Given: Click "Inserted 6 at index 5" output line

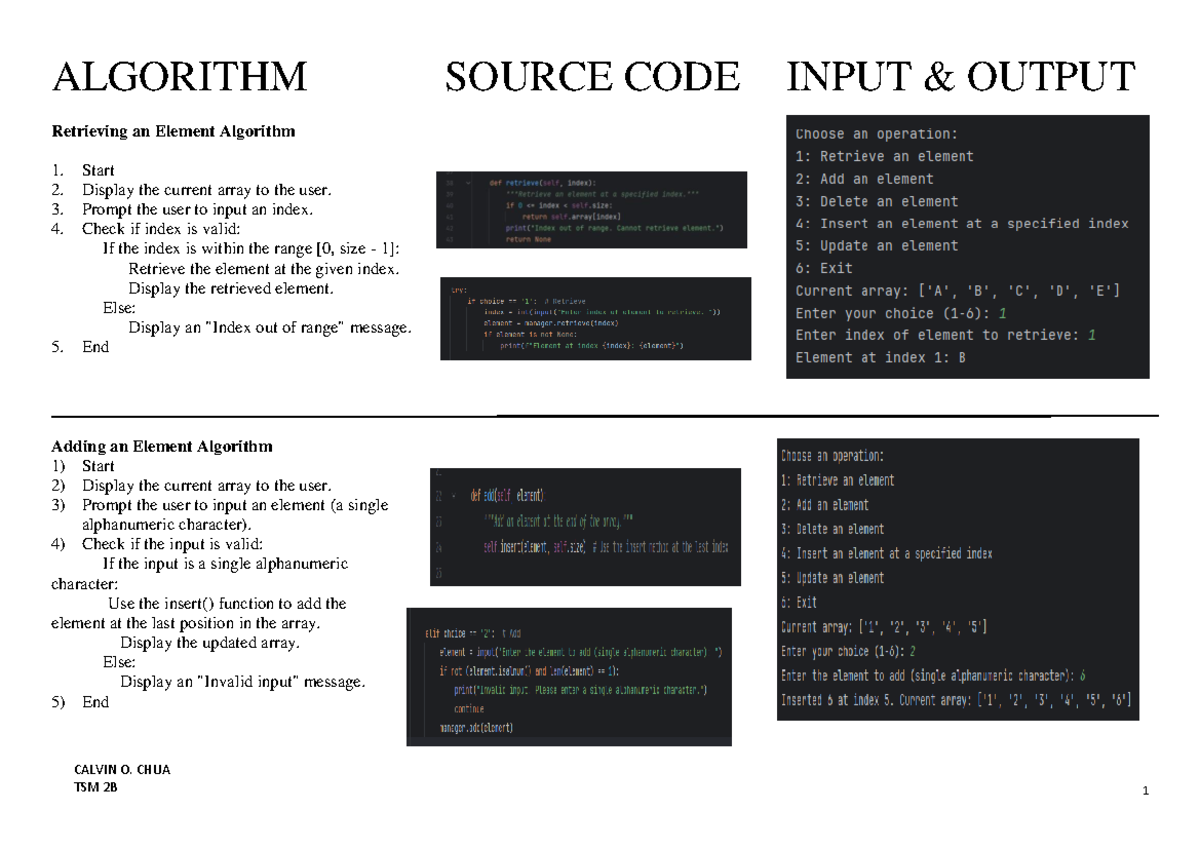Looking at the screenshot, I should point(956,700).
